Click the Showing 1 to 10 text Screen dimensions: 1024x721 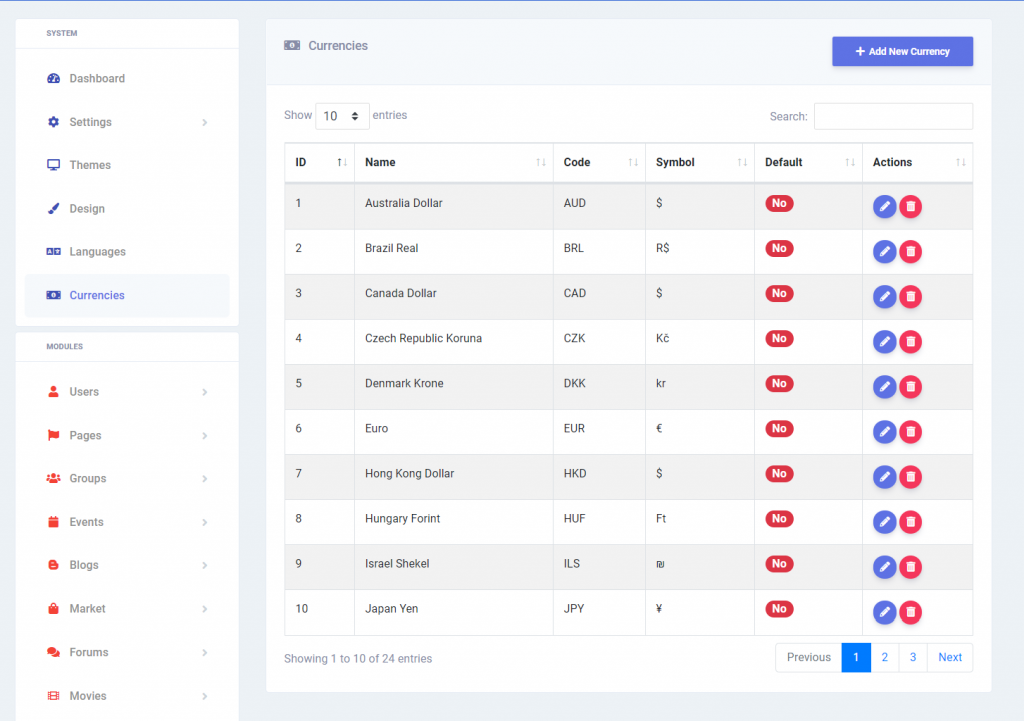point(358,658)
